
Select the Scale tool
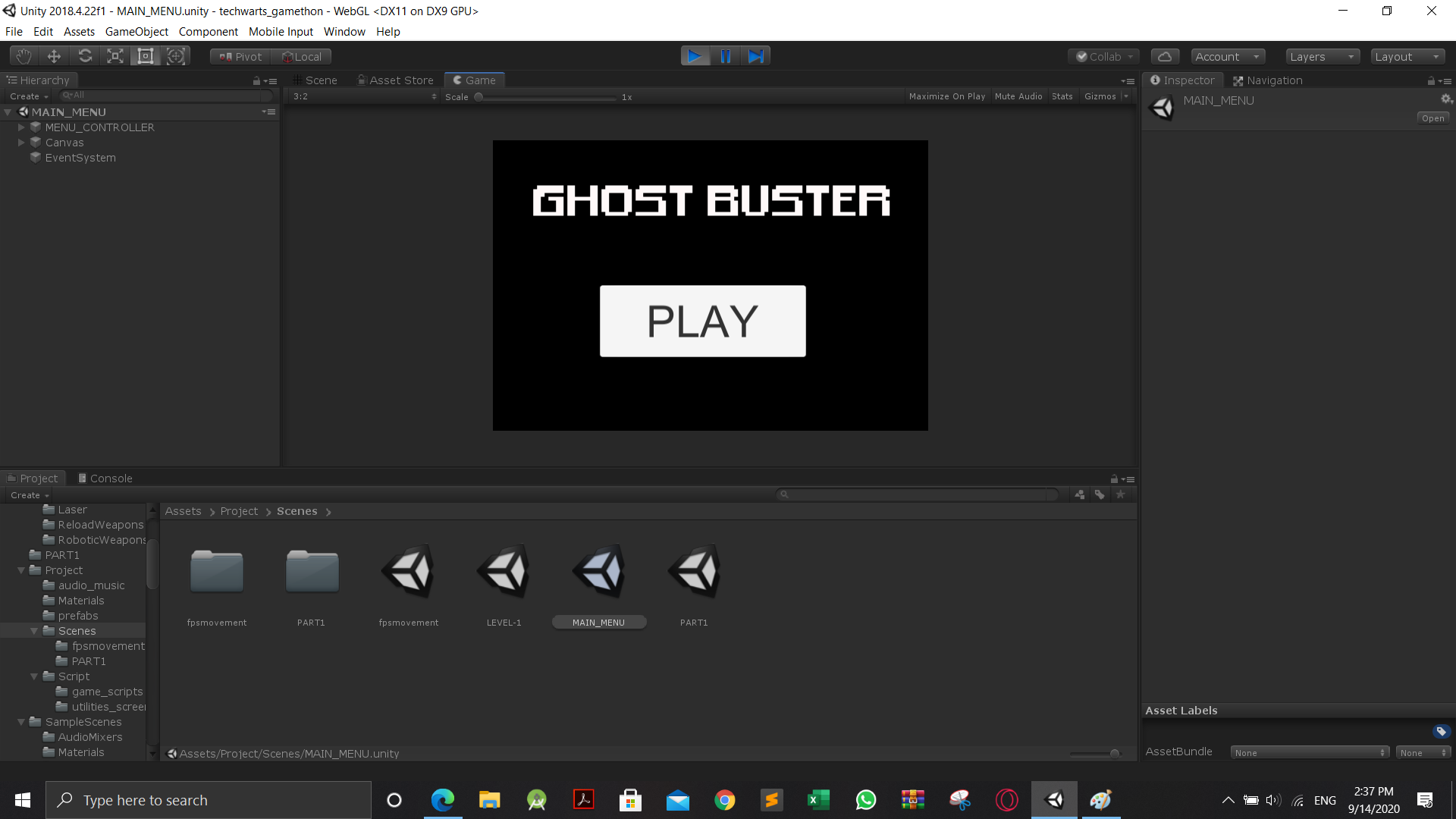pyautogui.click(x=115, y=56)
